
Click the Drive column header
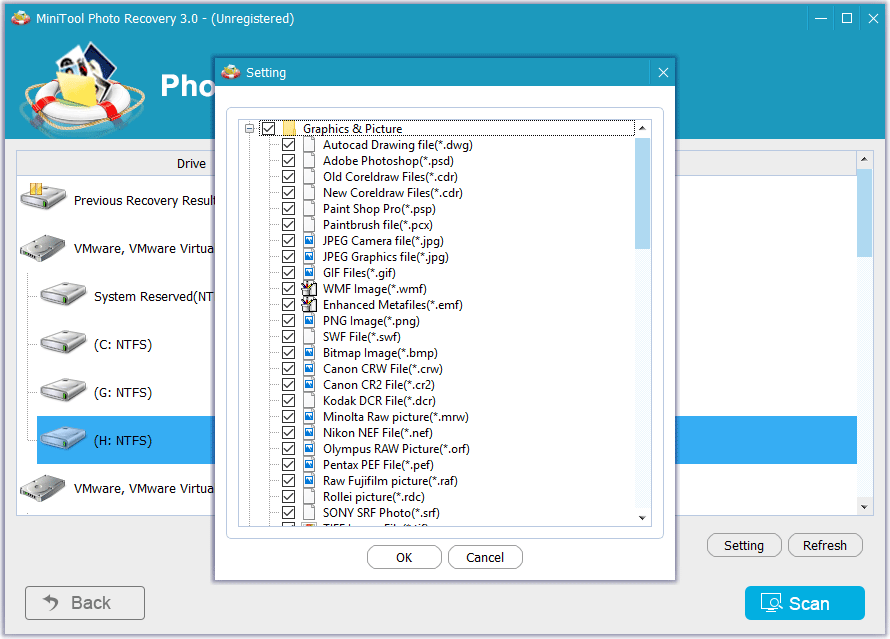tap(191, 163)
